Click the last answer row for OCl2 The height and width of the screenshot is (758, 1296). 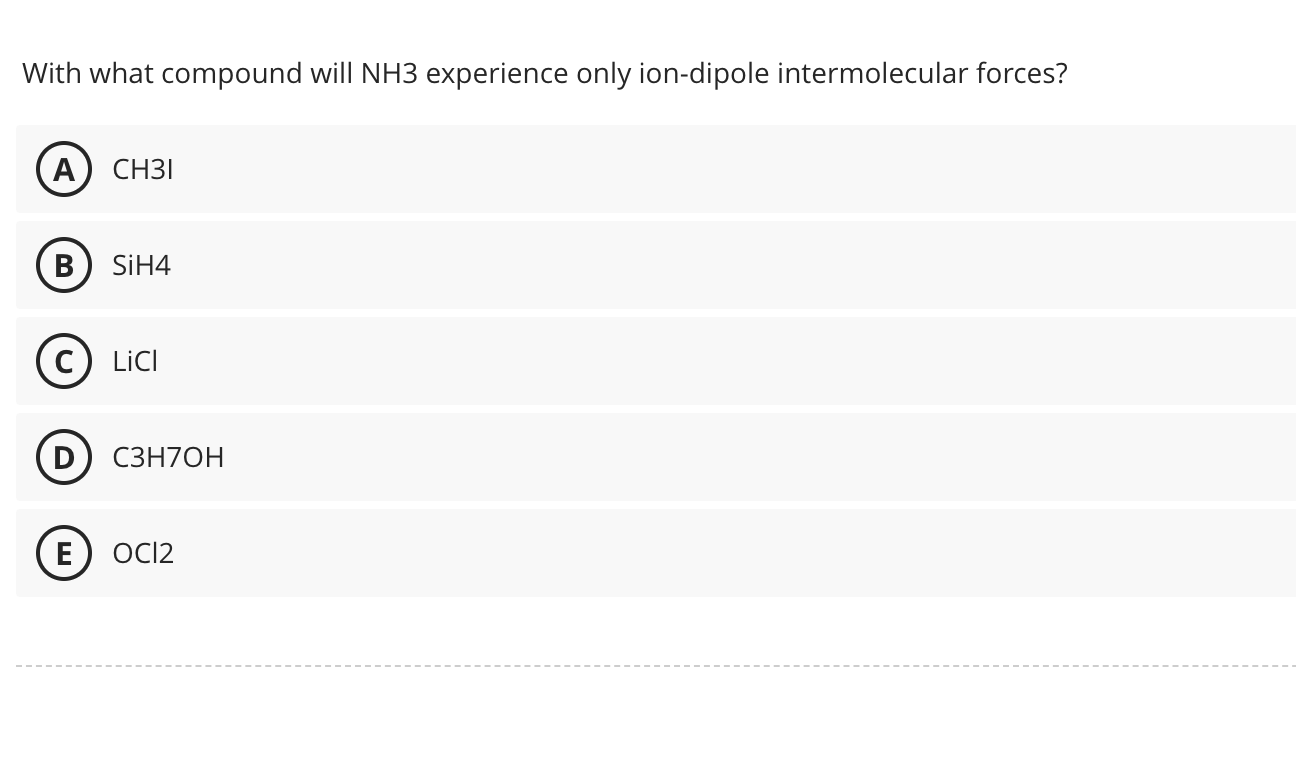650,553
